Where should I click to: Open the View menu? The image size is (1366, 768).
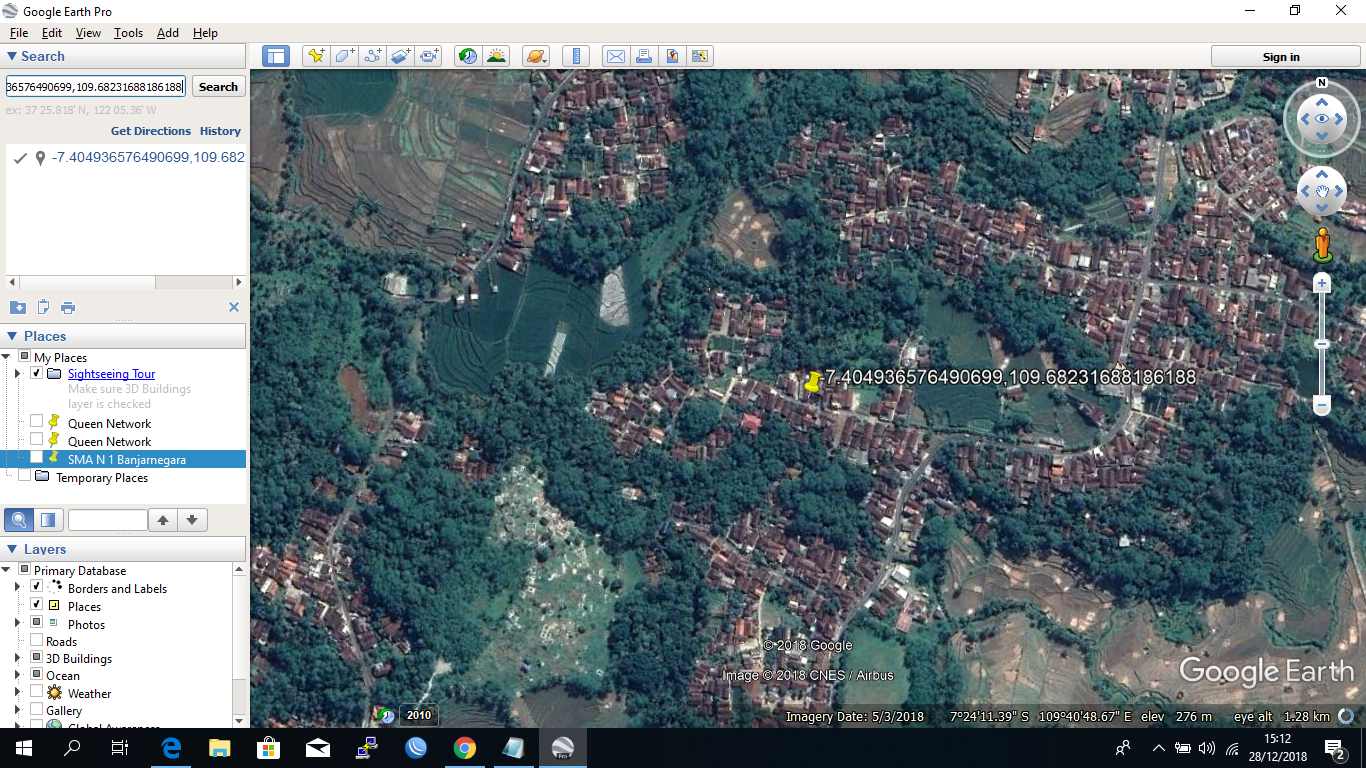[88, 33]
